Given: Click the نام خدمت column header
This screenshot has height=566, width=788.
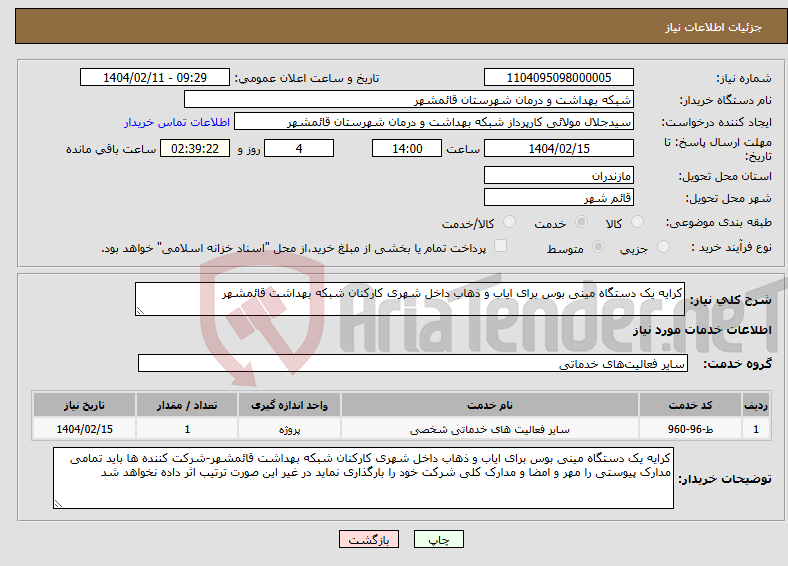Looking at the screenshot, I should pos(489,405).
